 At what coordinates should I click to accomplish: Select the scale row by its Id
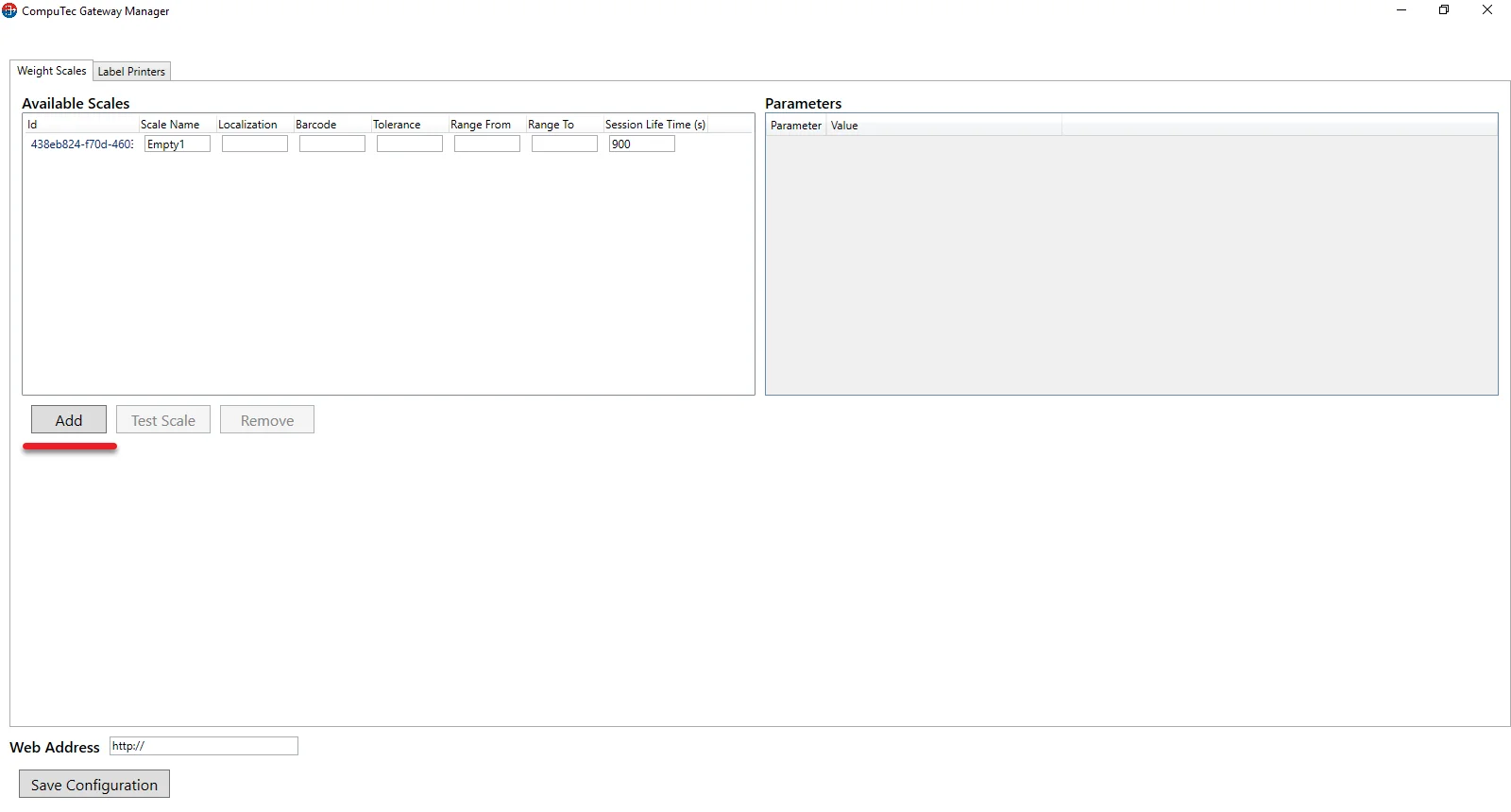pos(81,144)
